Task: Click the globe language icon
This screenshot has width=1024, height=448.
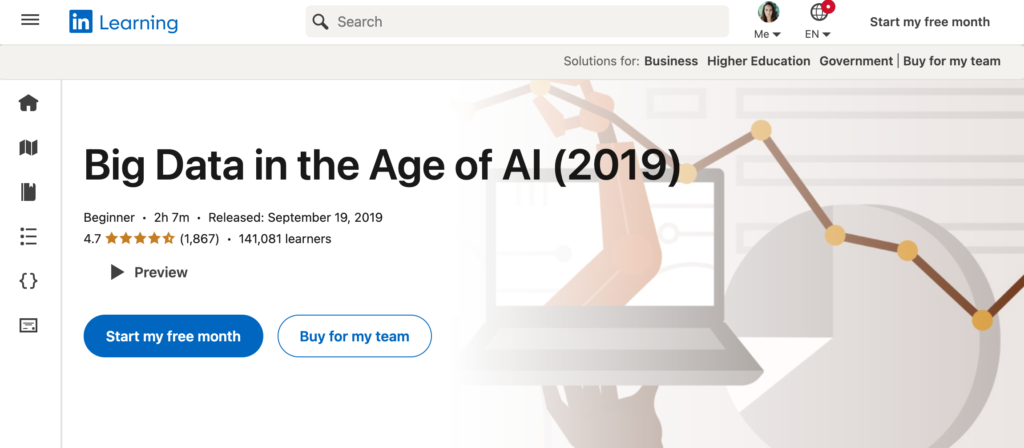Action: [820, 13]
